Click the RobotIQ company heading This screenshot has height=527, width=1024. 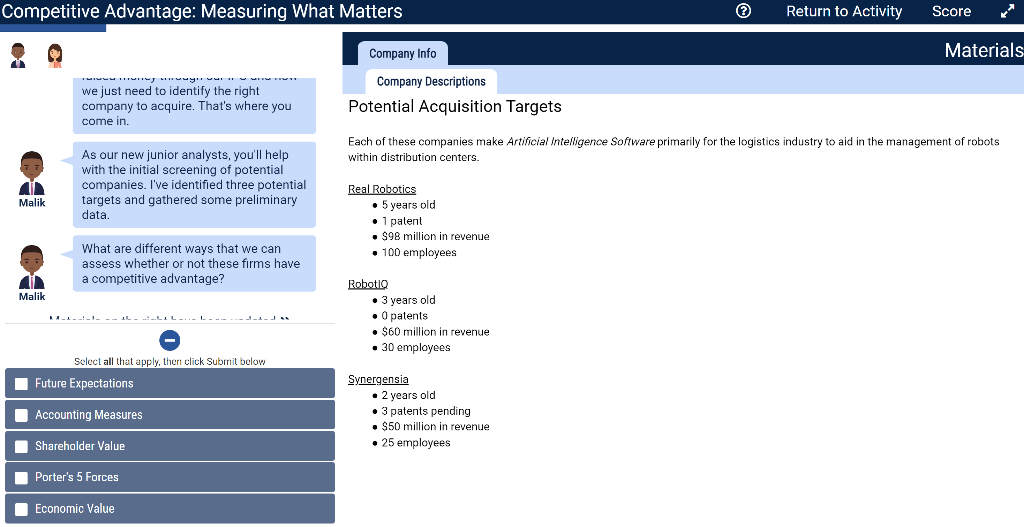(x=368, y=284)
